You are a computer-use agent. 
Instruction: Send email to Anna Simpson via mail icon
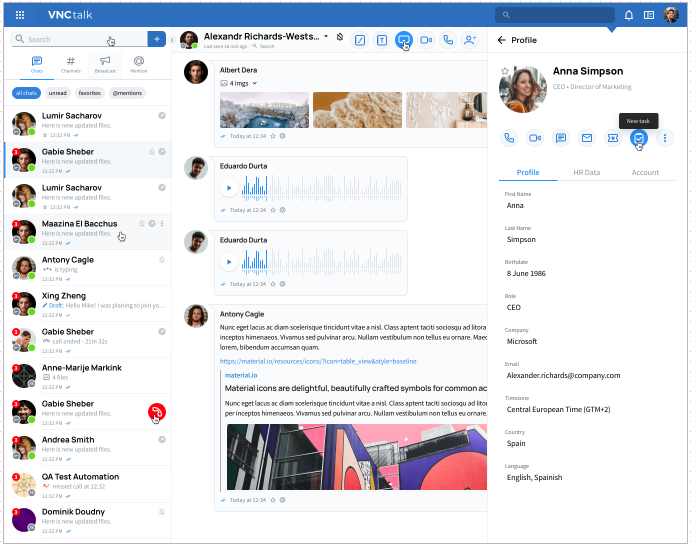tap(587, 138)
